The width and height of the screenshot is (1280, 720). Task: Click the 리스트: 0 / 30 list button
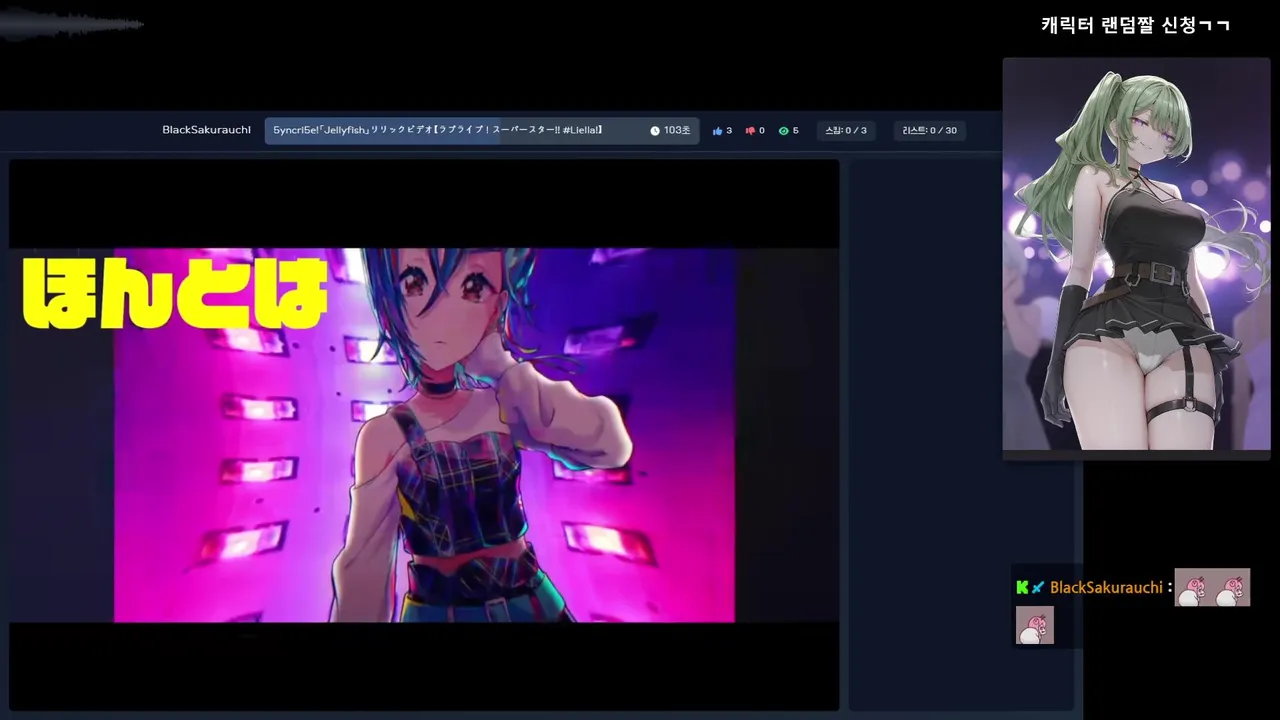coord(930,131)
